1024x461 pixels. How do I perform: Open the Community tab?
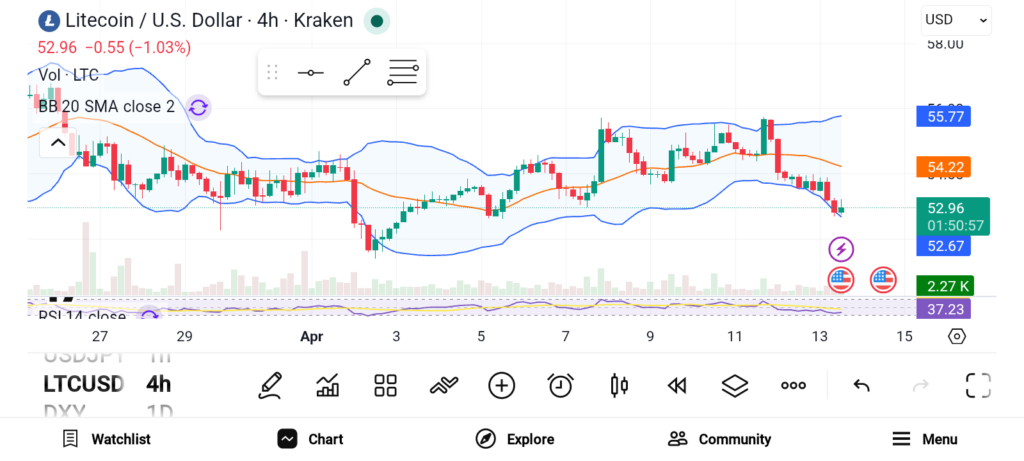[719, 439]
